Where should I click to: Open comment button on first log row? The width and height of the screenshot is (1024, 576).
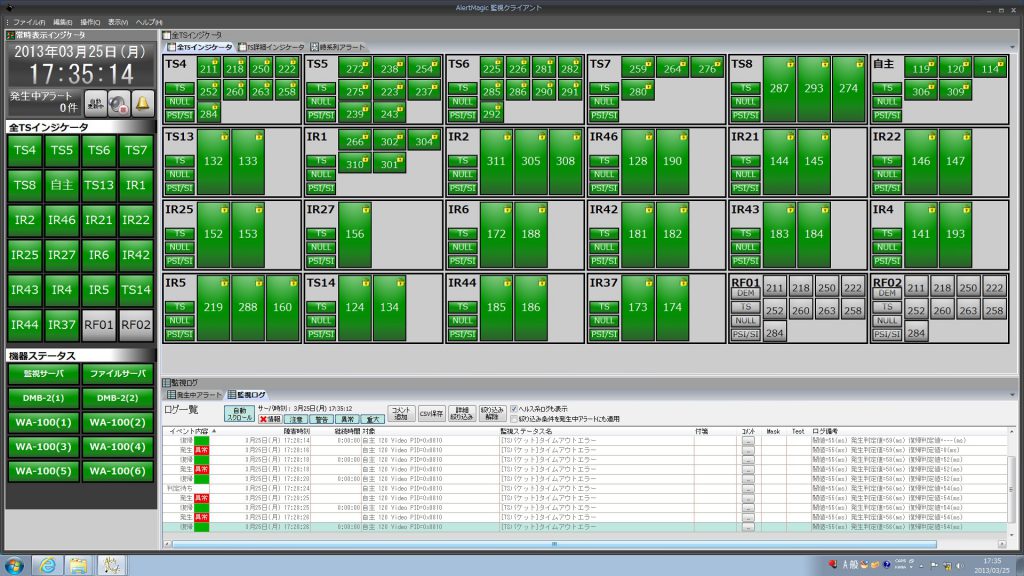click(748, 441)
